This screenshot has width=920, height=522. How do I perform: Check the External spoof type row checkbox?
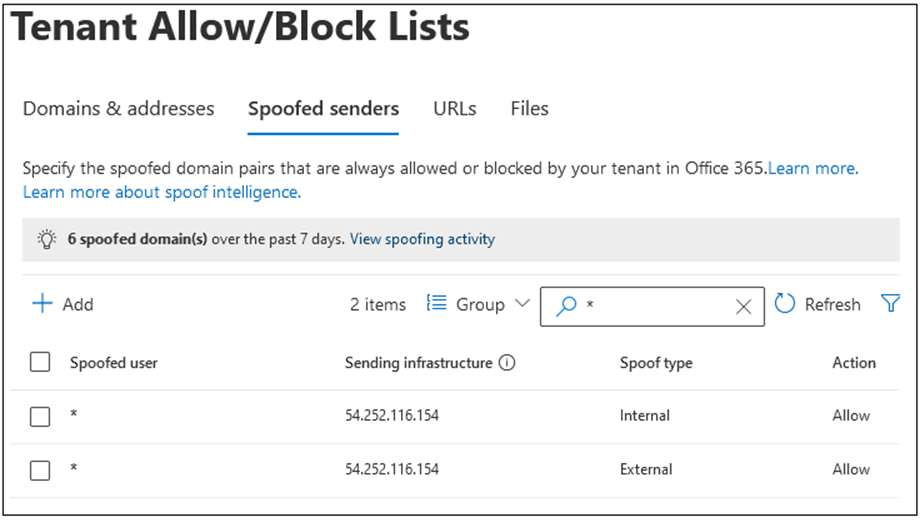click(x=40, y=470)
